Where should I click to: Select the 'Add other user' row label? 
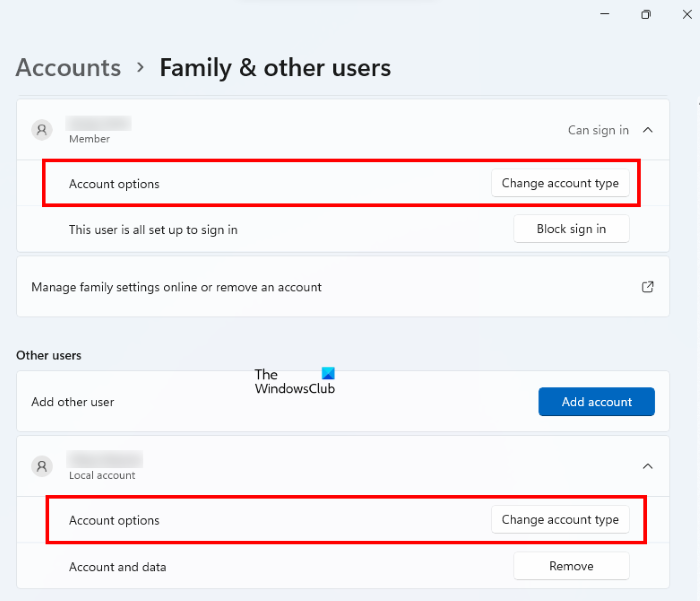click(x=73, y=402)
